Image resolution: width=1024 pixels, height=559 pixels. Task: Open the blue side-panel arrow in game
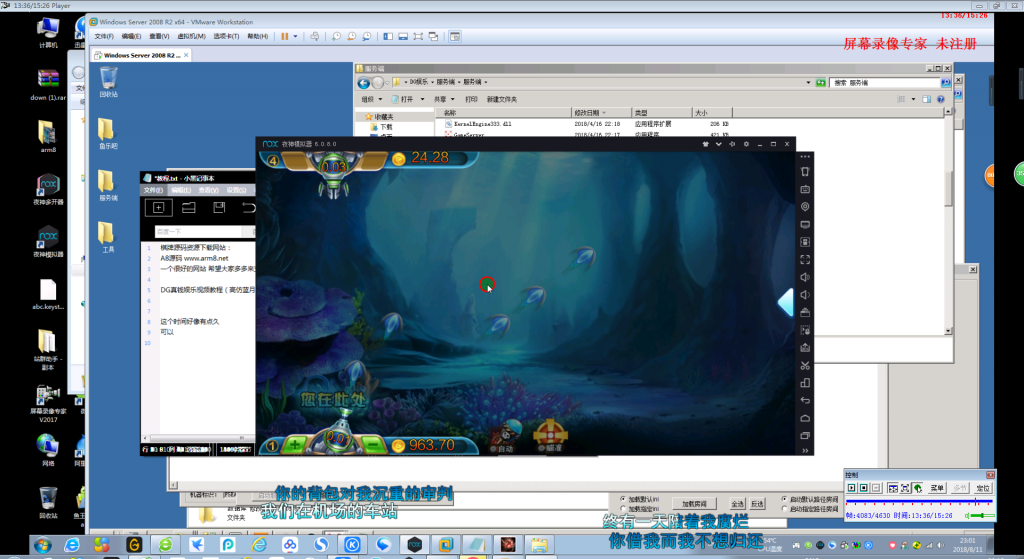[x=786, y=302]
